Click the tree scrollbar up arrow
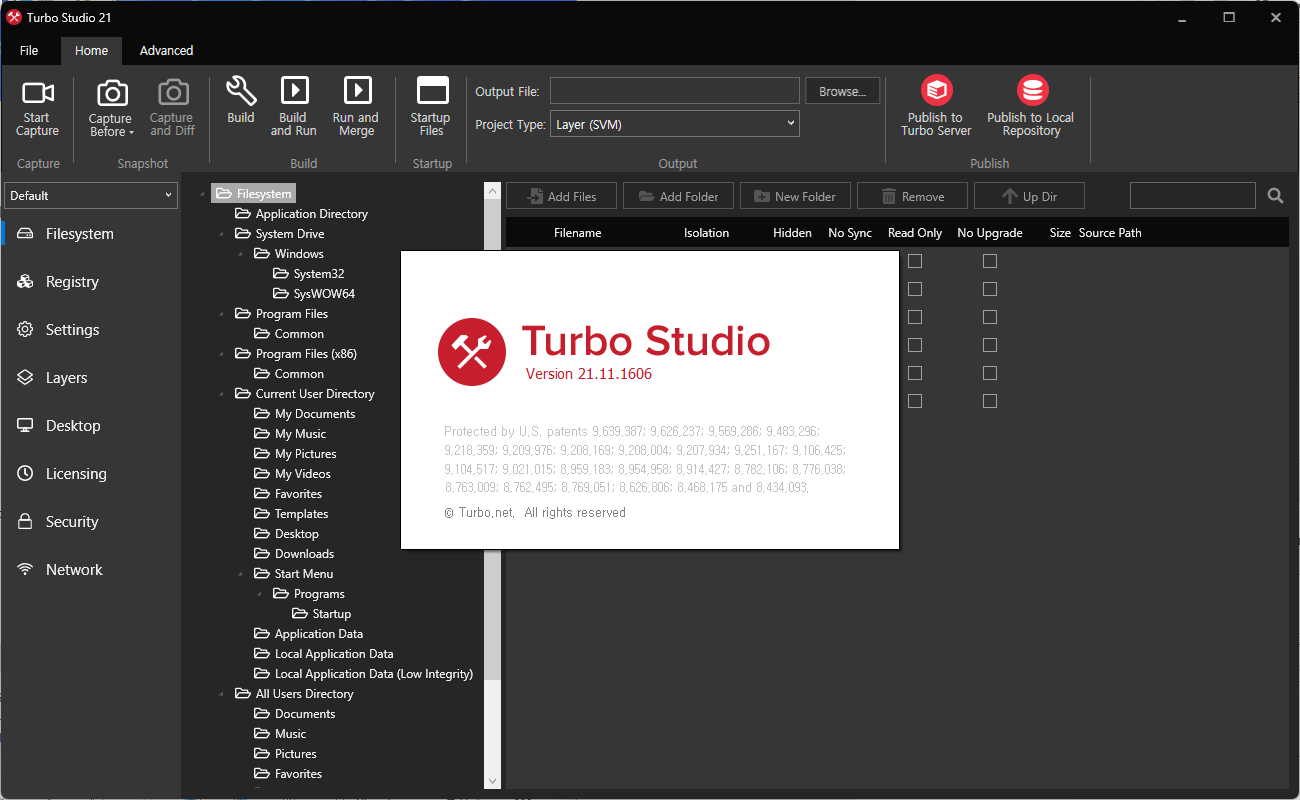 (x=492, y=190)
